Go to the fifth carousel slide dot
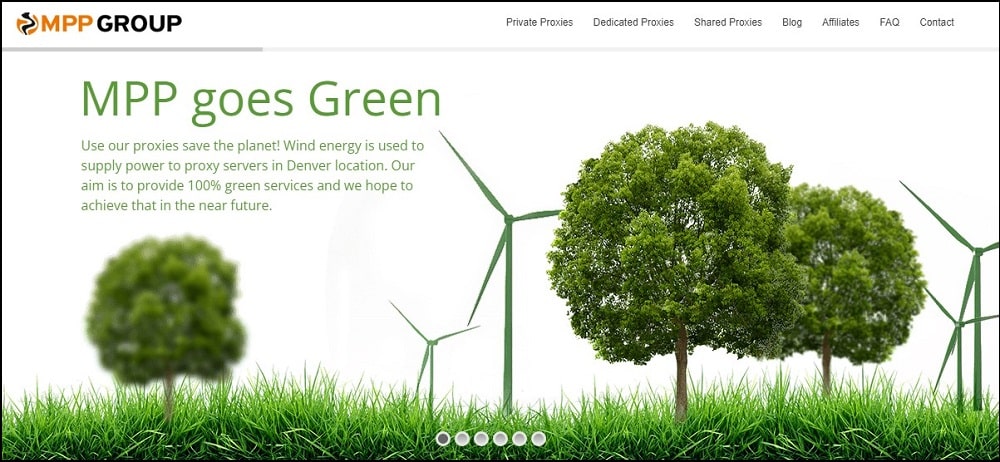This screenshot has width=1000, height=462. [519, 438]
